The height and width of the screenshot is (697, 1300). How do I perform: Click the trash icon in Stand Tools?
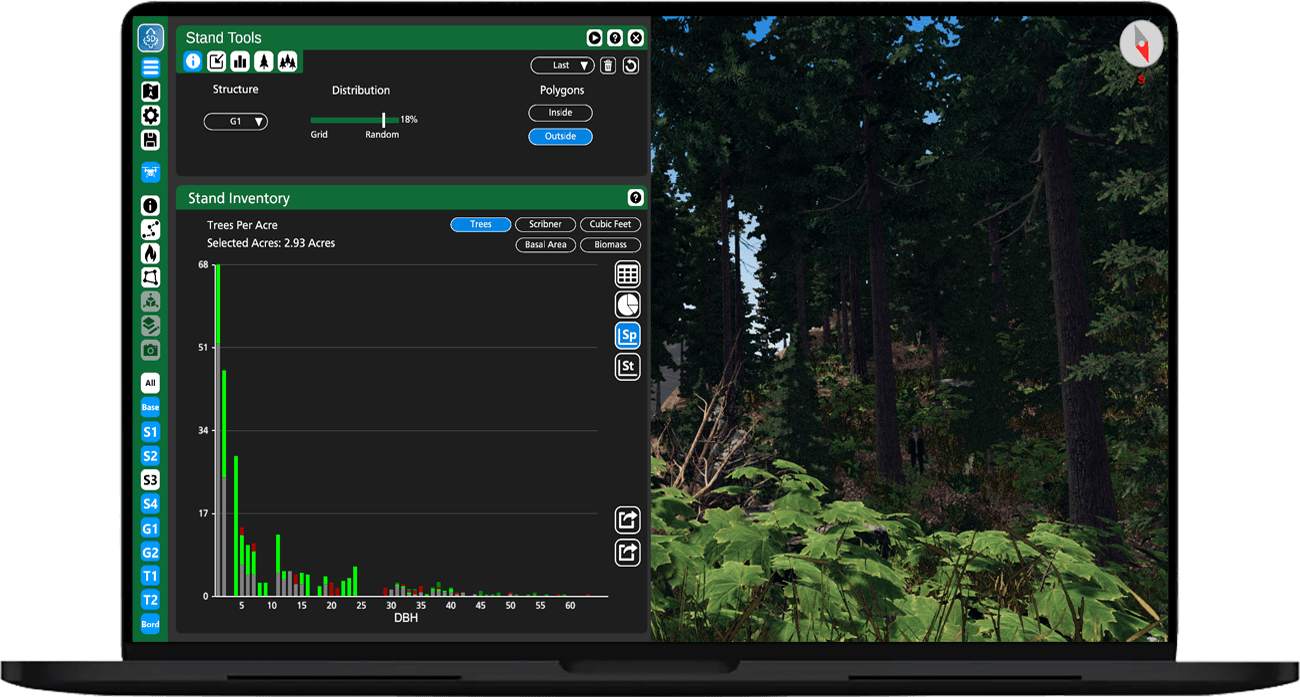coord(608,65)
